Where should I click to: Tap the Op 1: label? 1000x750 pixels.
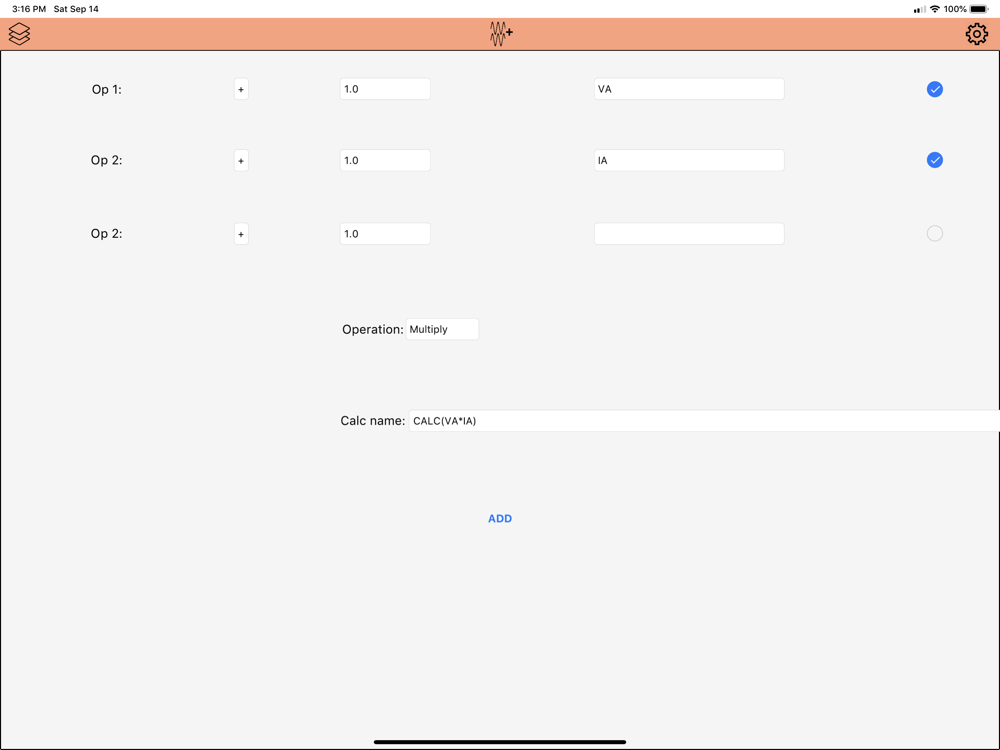click(x=107, y=89)
